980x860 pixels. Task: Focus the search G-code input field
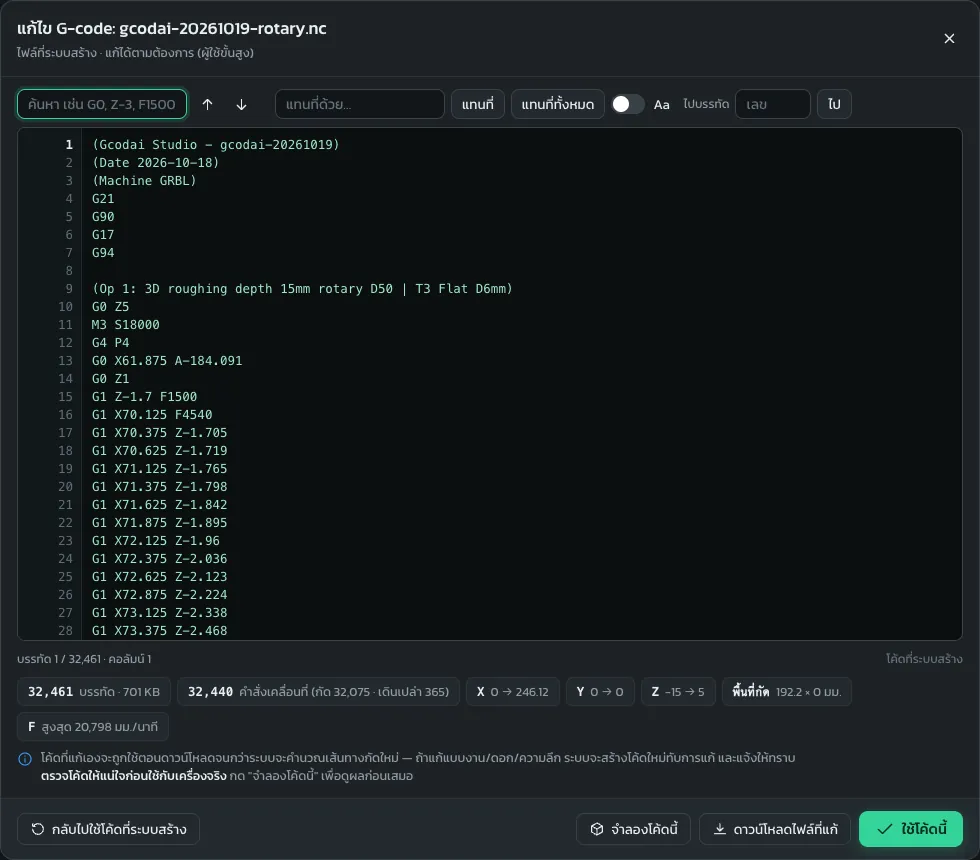pos(102,104)
